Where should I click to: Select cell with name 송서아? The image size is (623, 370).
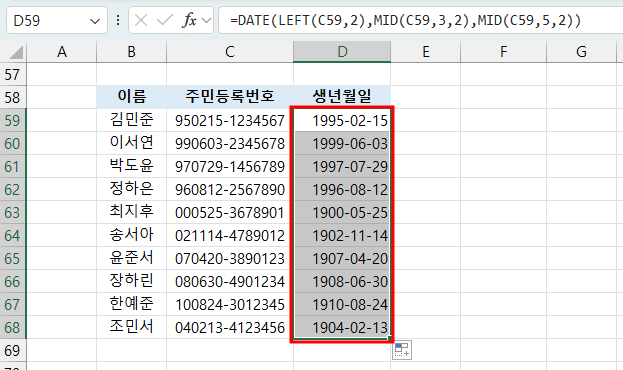(x=132, y=235)
